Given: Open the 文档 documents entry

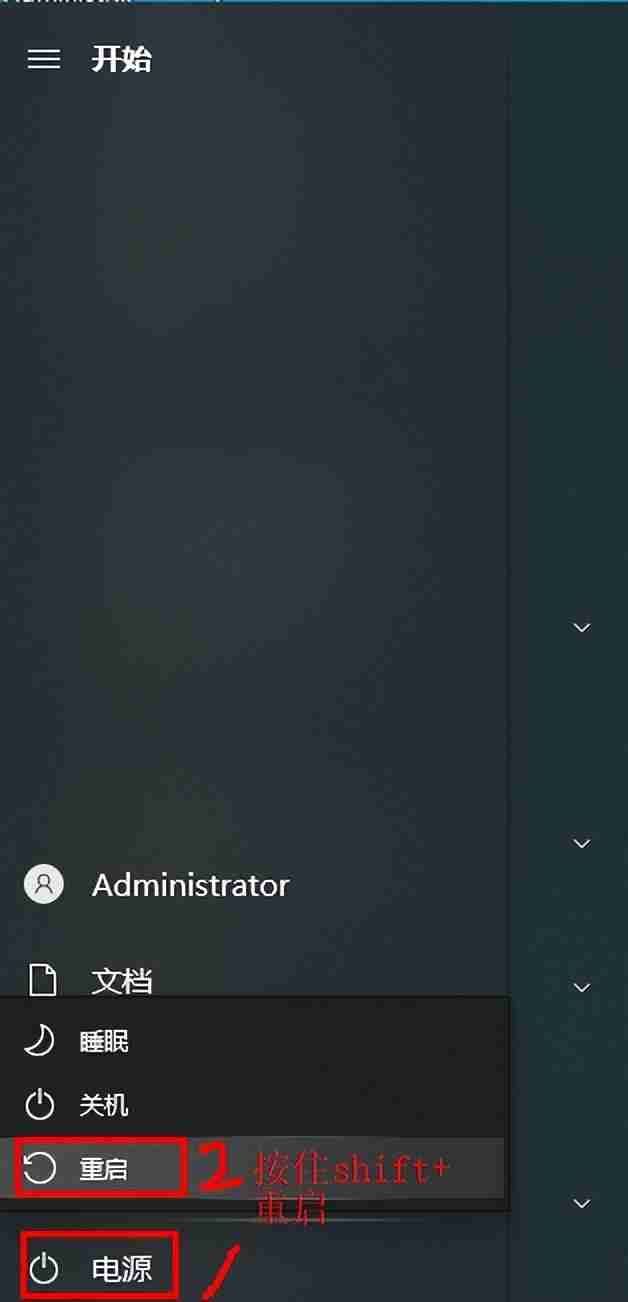Looking at the screenshot, I should point(122,981).
